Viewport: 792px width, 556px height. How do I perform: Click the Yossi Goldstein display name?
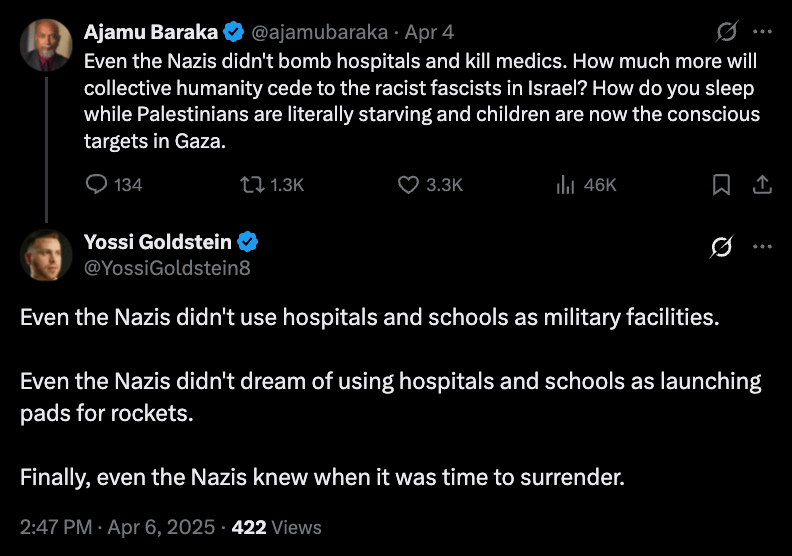(159, 242)
